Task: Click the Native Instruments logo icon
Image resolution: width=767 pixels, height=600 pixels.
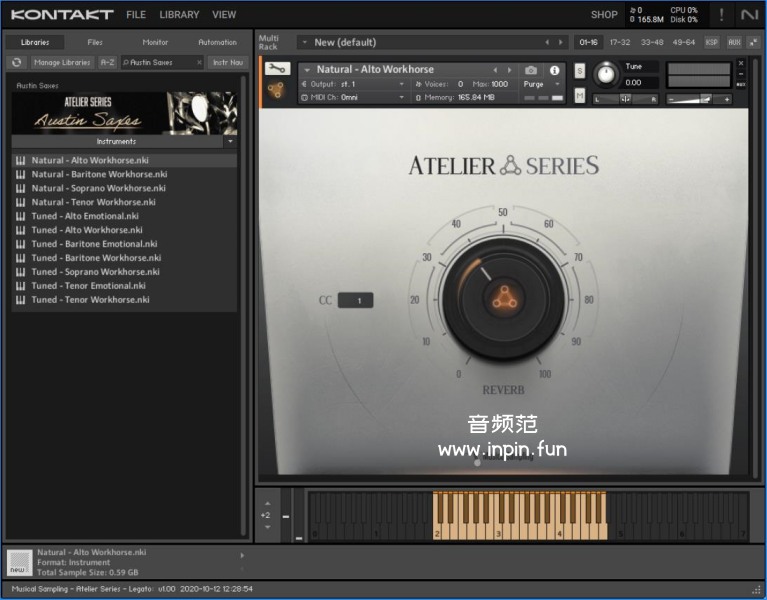Action: click(748, 14)
